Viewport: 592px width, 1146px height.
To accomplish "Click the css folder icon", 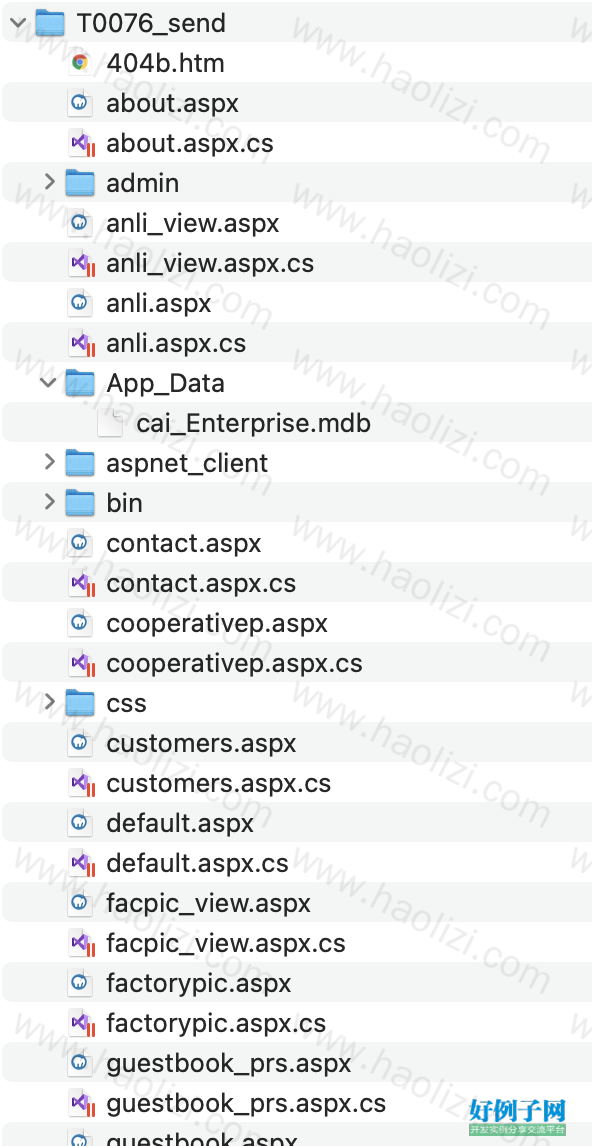I will tap(80, 703).
